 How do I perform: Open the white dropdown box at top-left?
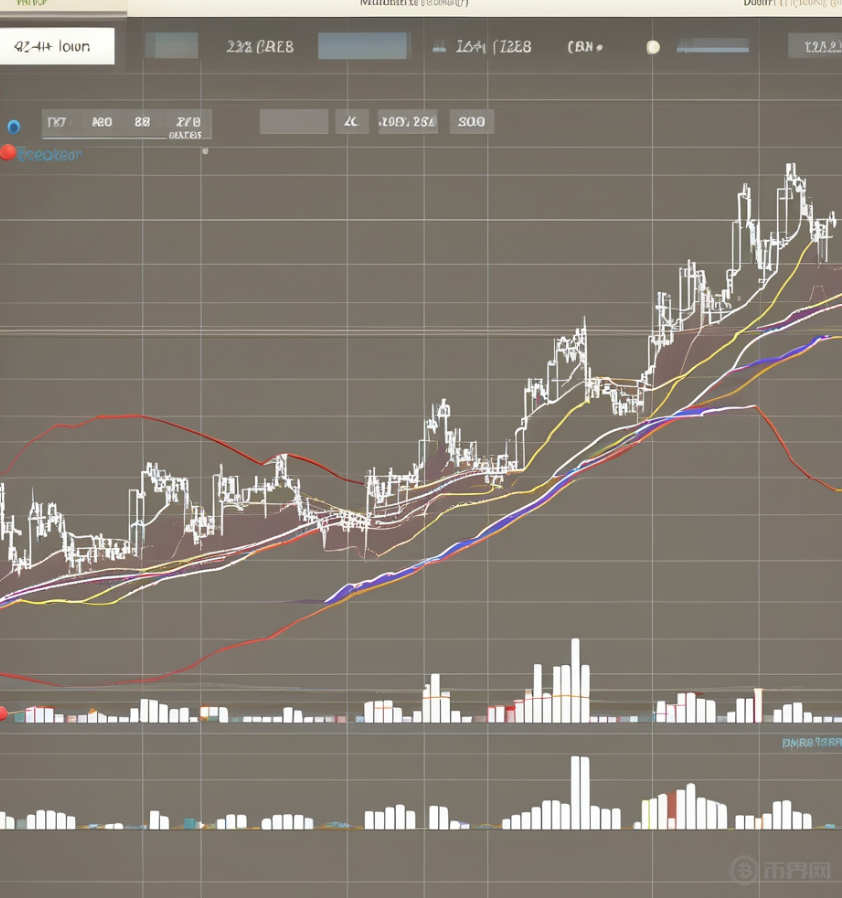coord(57,46)
